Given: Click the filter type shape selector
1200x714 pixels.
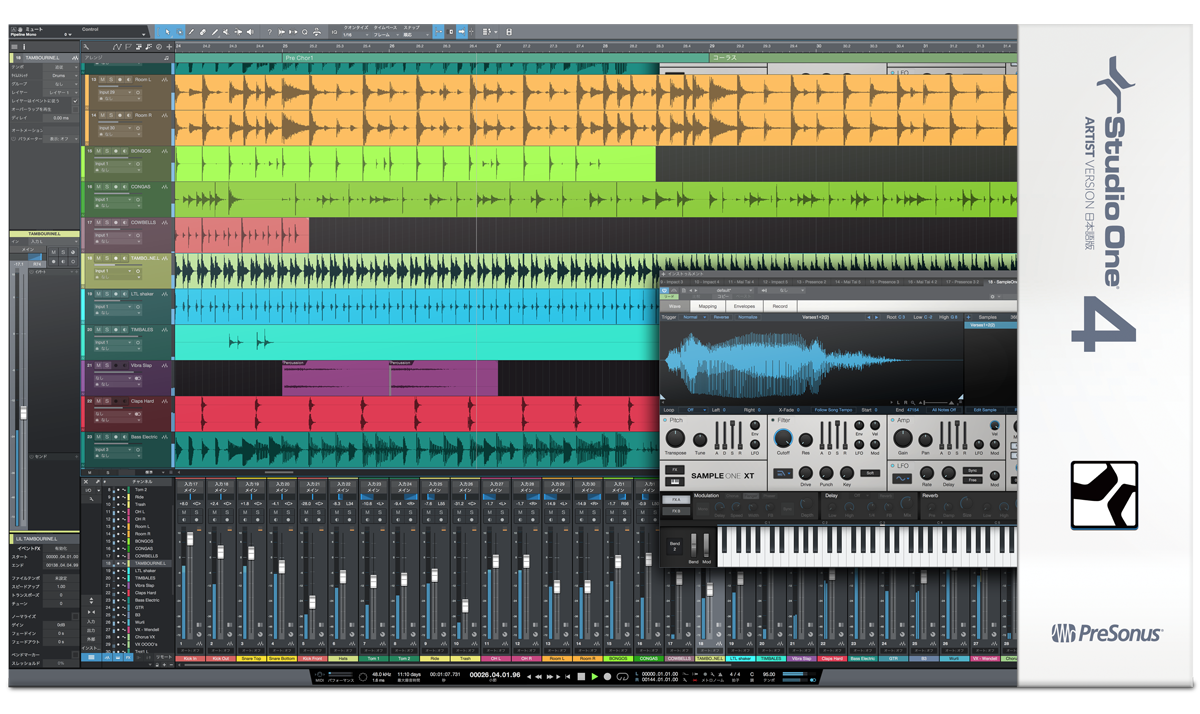Looking at the screenshot, I should point(783,473).
